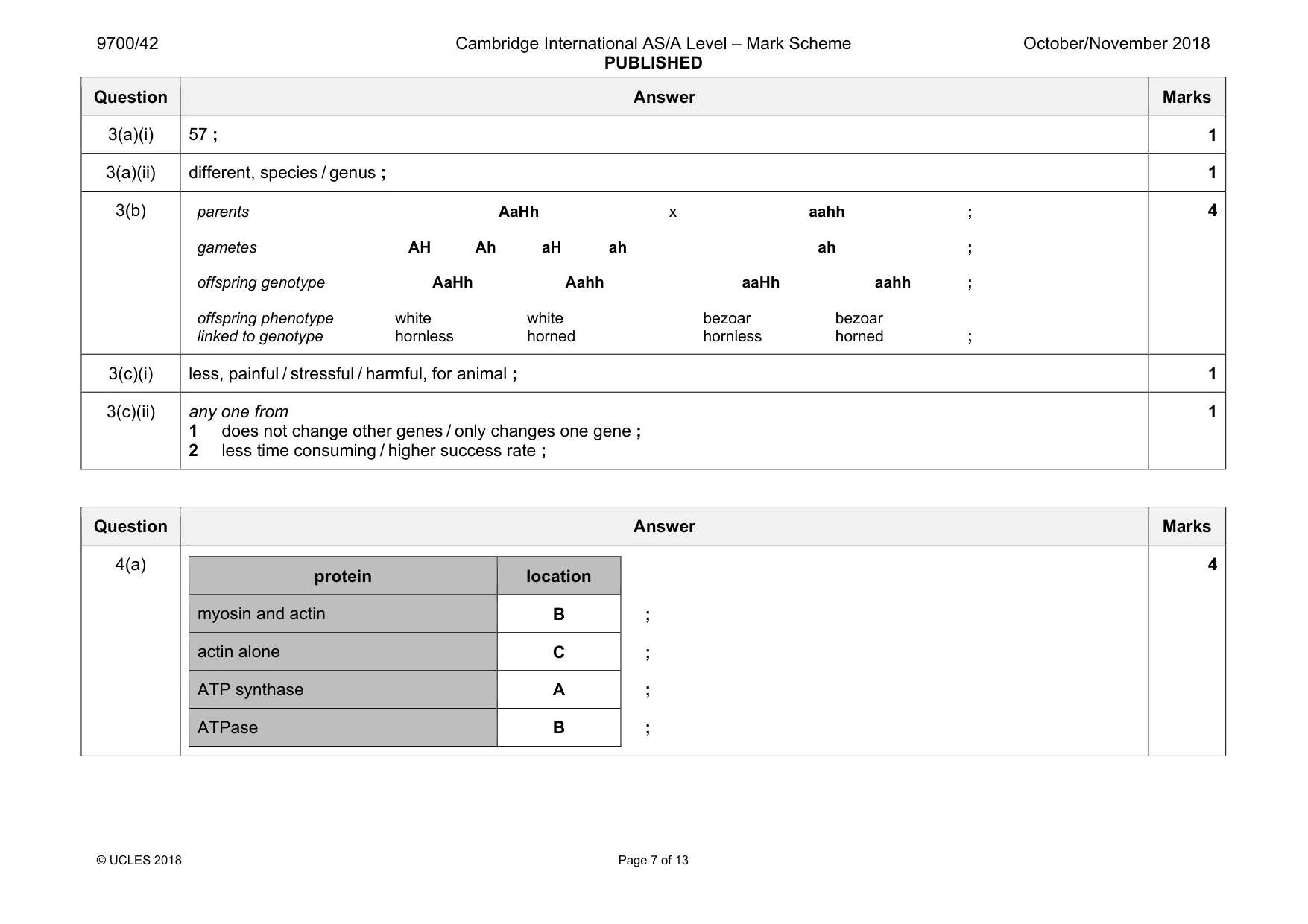This screenshot has width=1308, height=924.
Task: Click phenotype 'bezoar horned'
Action: (x=859, y=327)
